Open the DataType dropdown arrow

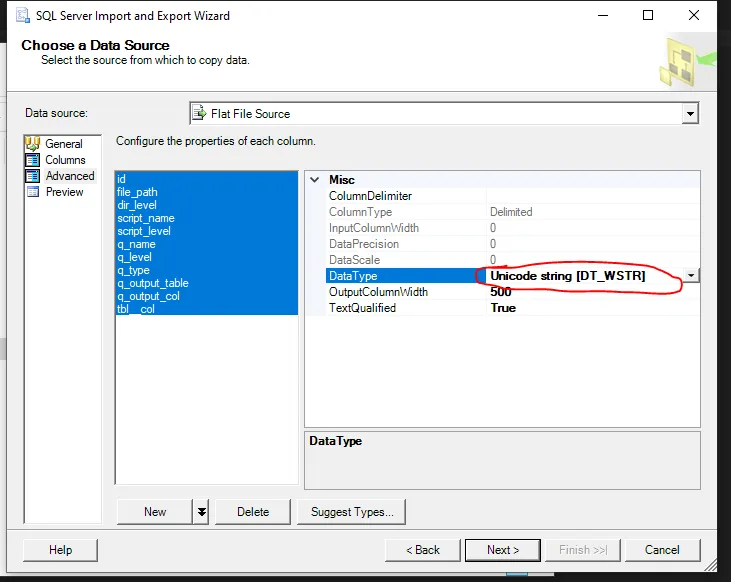pos(691,276)
